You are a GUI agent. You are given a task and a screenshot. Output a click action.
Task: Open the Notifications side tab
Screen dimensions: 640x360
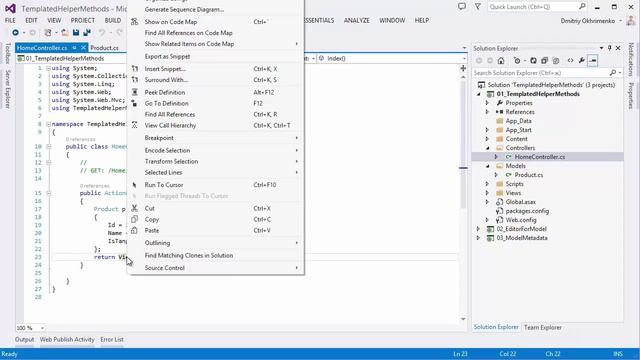coord(631,59)
